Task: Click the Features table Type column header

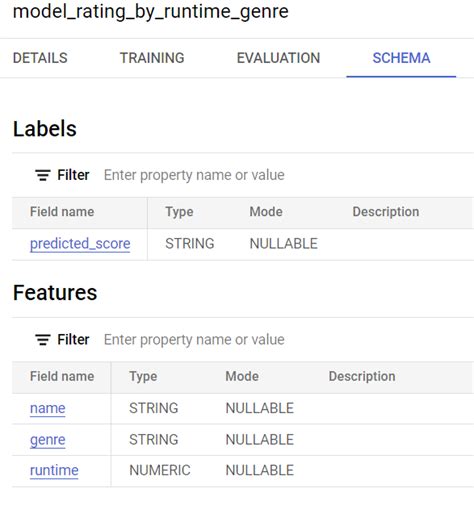Action: click(x=143, y=377)
